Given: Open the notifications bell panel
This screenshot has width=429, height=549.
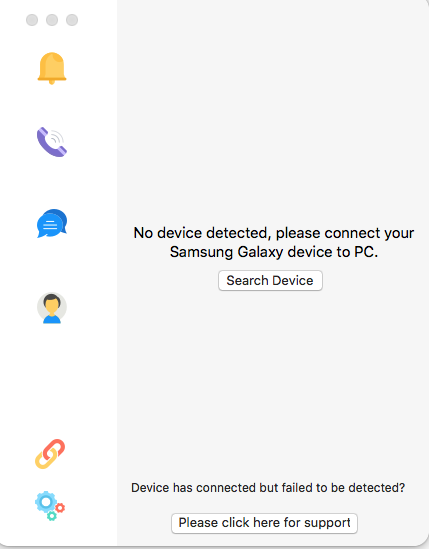Looking at the screenshot, I should 52,68.
